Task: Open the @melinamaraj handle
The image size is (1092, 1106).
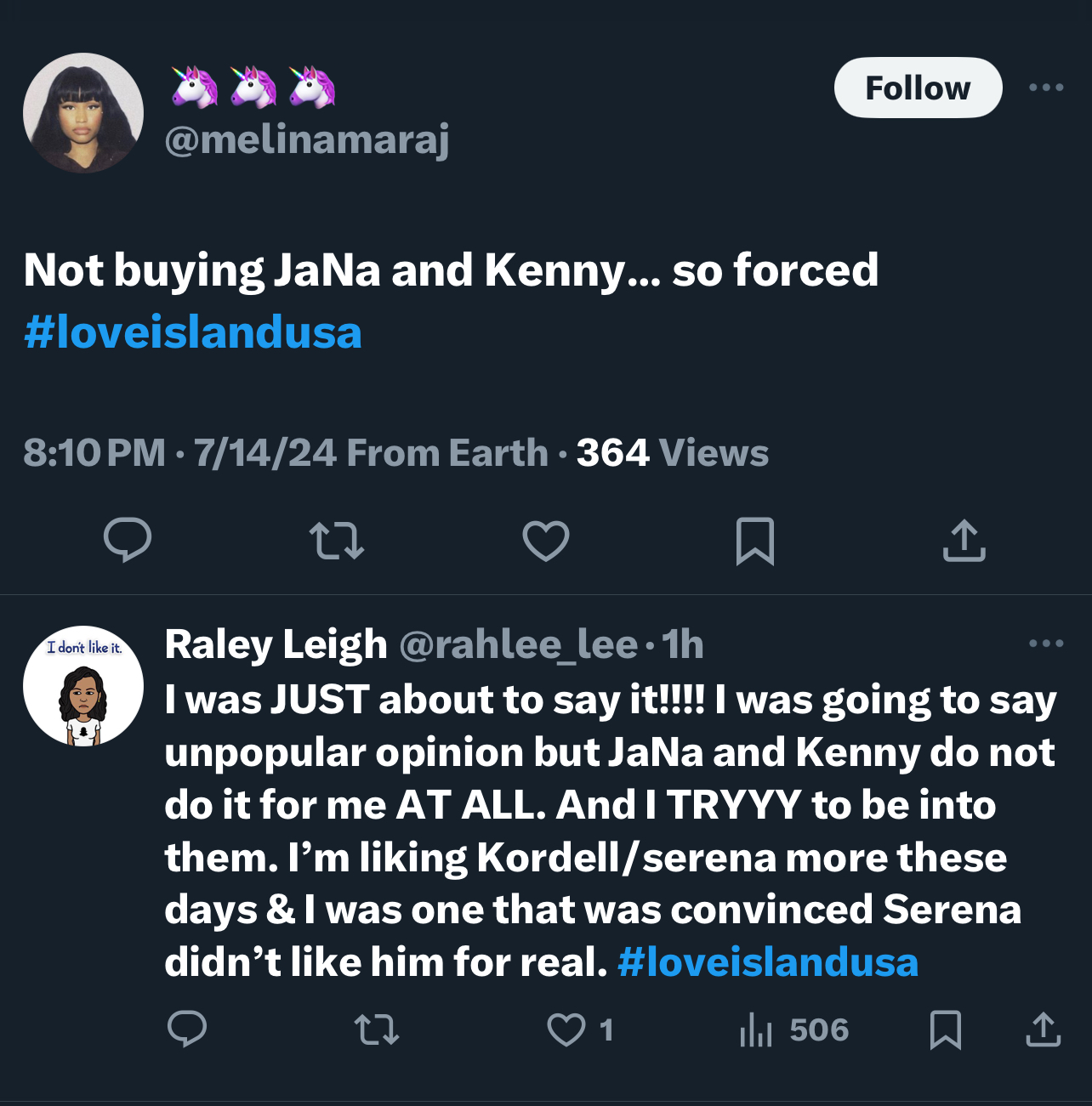Action: point(307,139)
